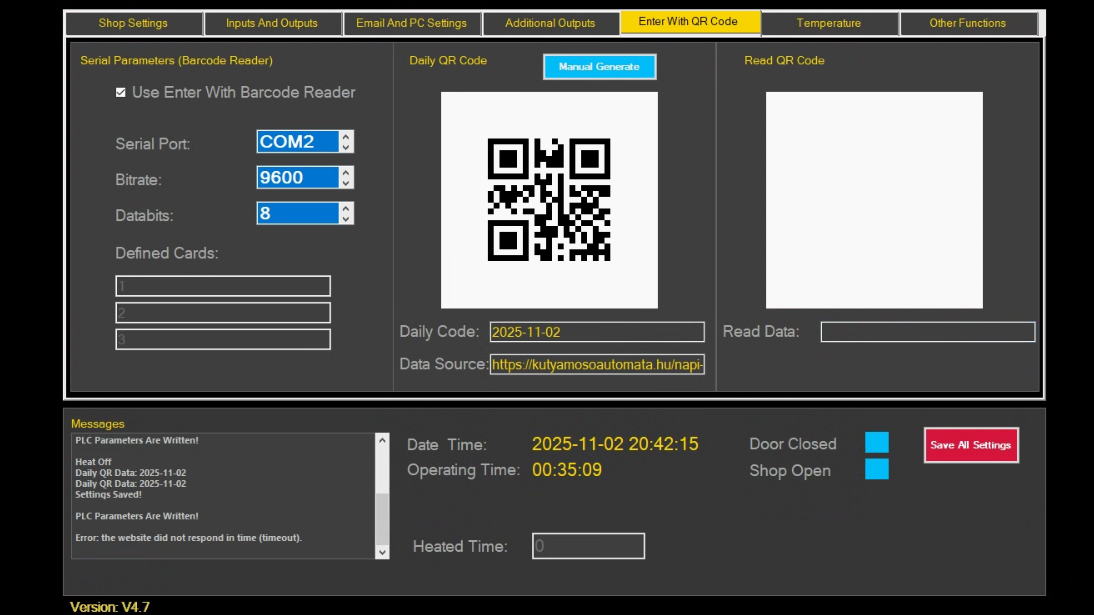Viewport: 1094px width, 615px height.
Task: Click the Read Data input field
Action: tap(928, 332)
